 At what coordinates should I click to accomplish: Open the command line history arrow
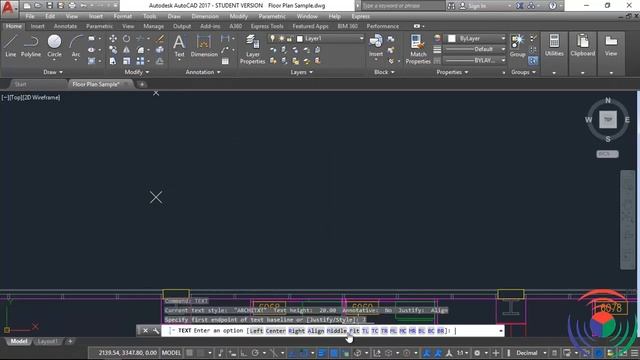[501, 331]
